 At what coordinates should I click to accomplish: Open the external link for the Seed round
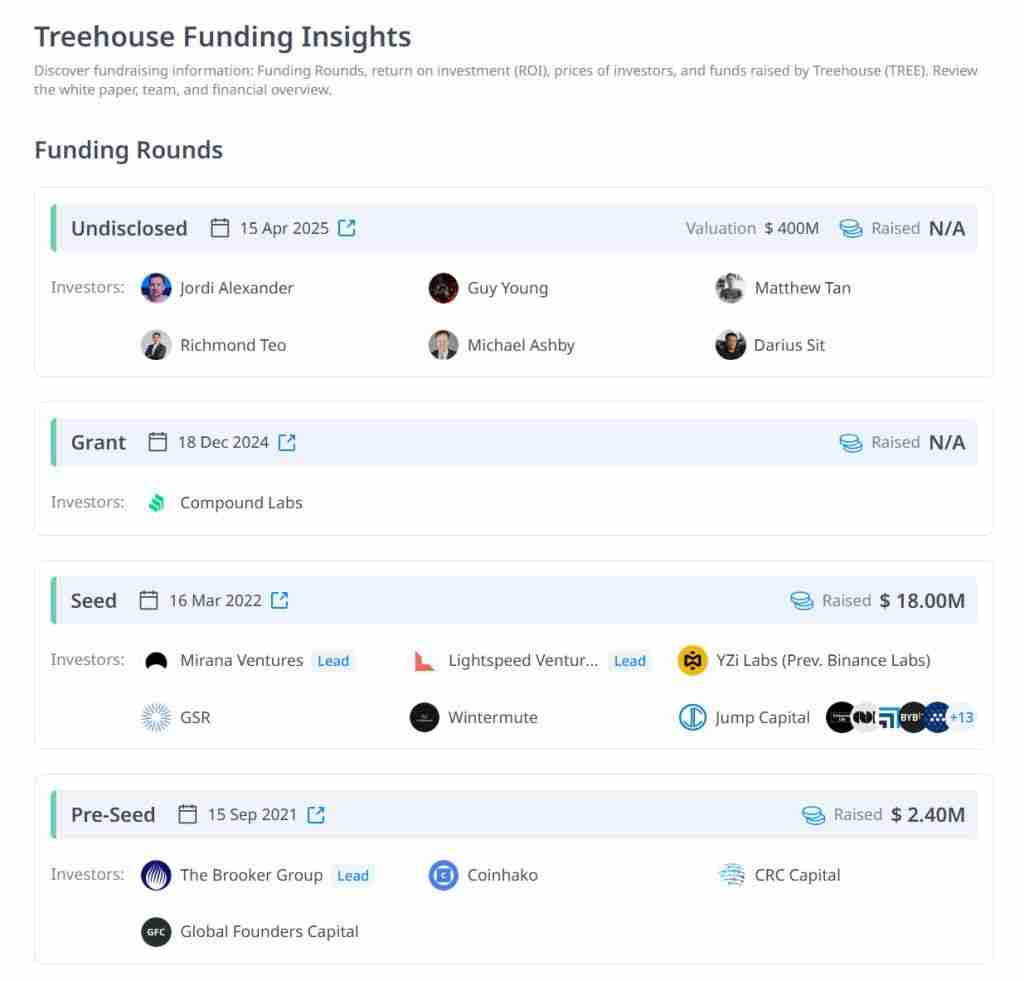[x=279, y=601]
